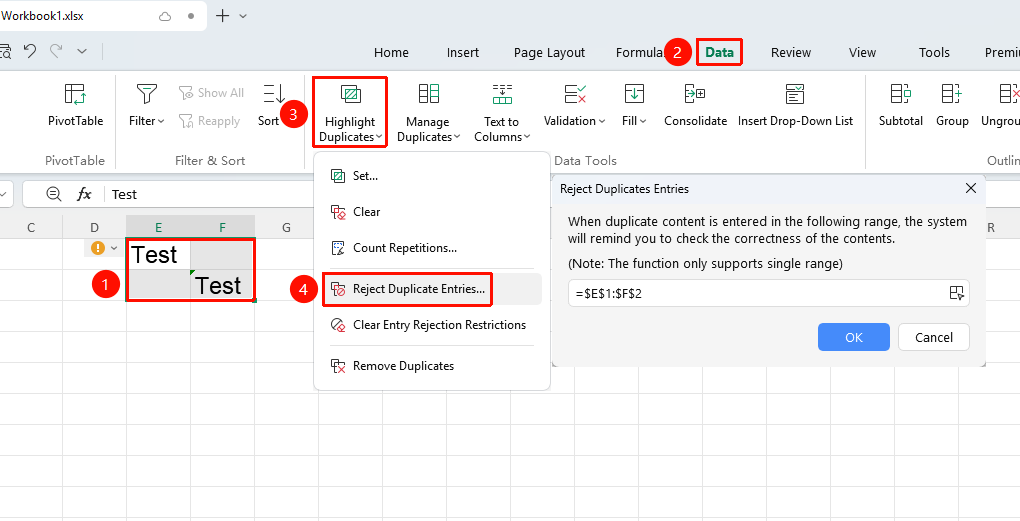Choose Clear in duplicates menu

432,211
